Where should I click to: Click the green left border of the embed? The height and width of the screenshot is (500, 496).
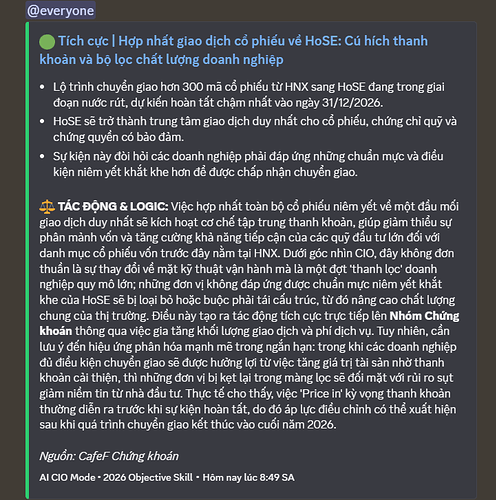pyautogui.click(x=27, y=260)
